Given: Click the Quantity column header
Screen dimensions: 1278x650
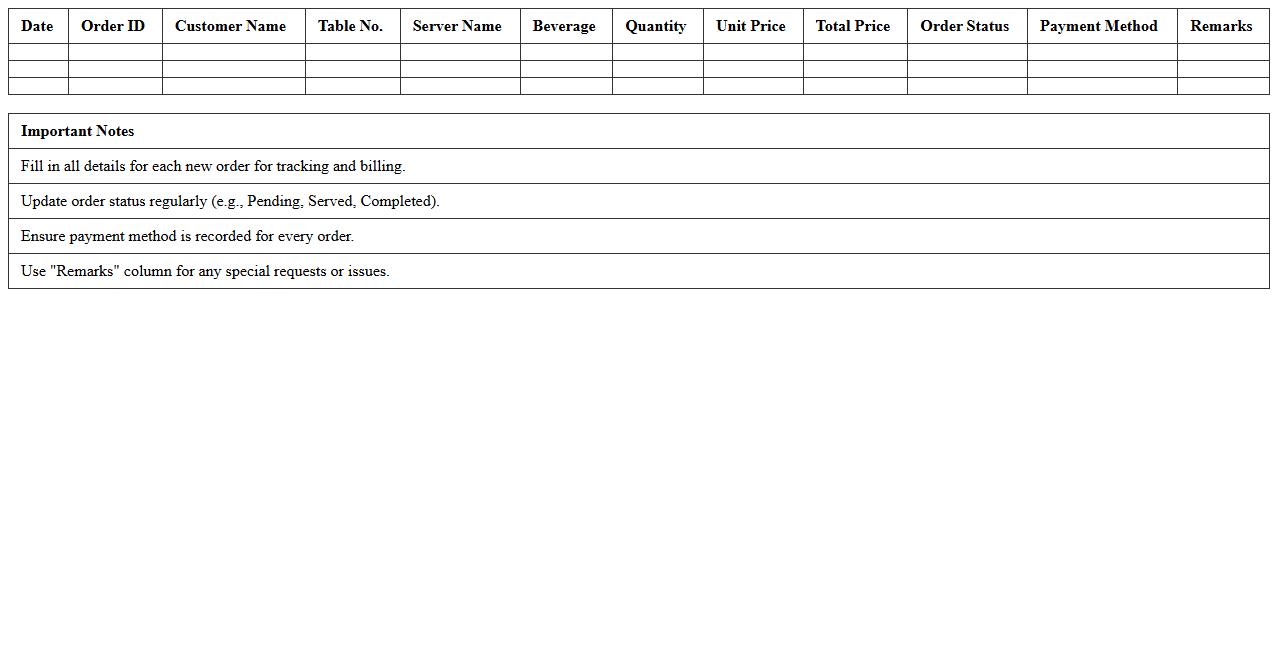Looking at the screenshot, I should [655, 26].
